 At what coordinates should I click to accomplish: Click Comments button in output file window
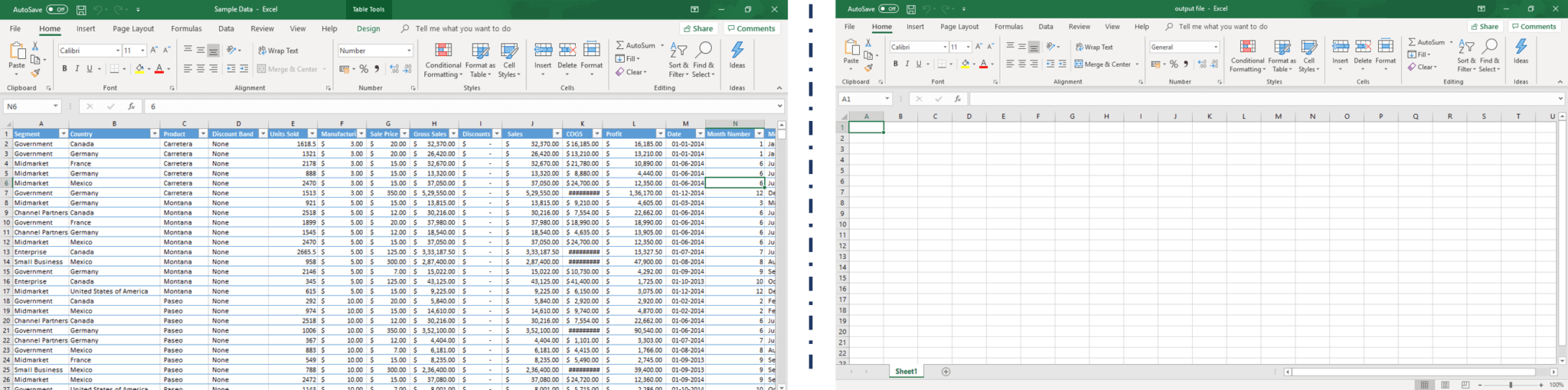(1534, 26)
